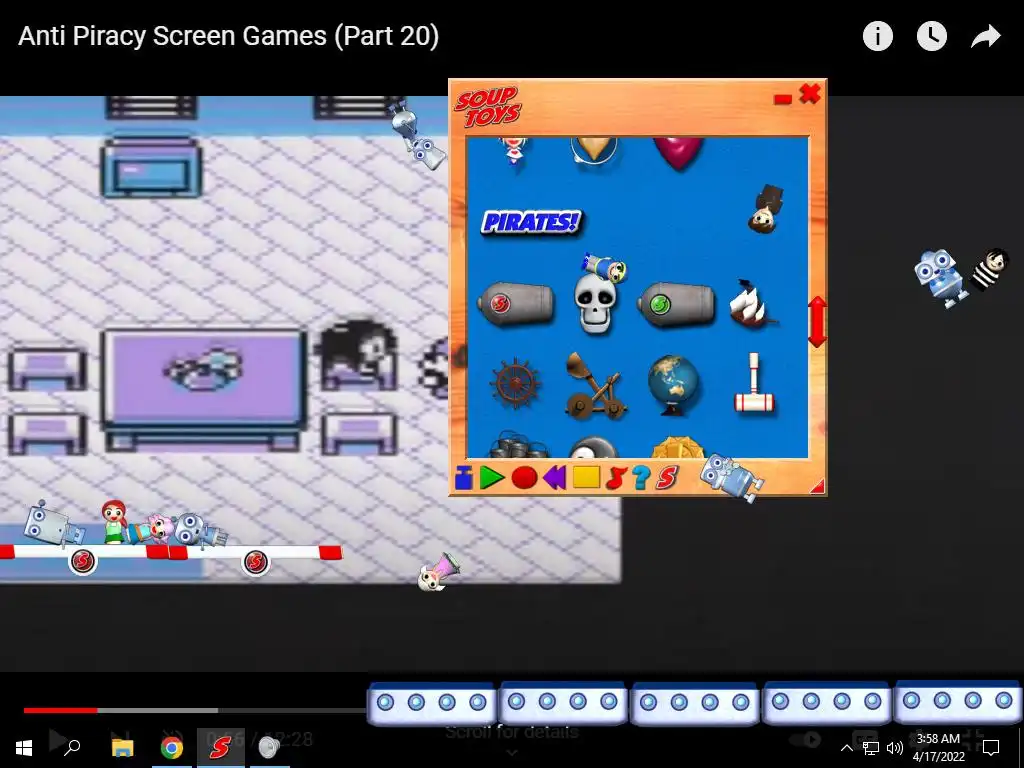The image size is (1024, 768).
Task: Stop playback with the yellow square button
Action: (586, 477)
